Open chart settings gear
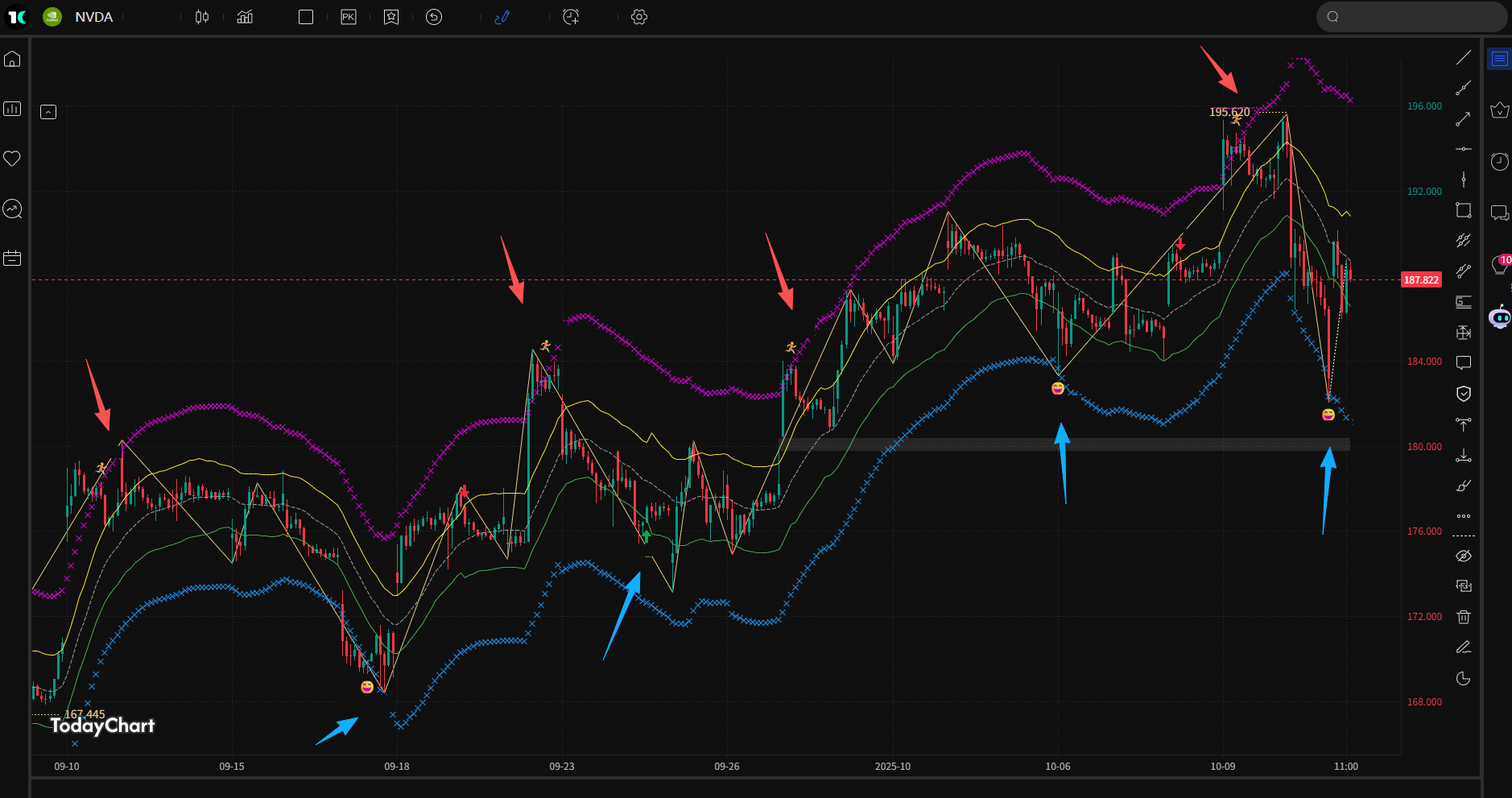The height and width of the screenshot is (798, 1512). click(x=638, y=17)
